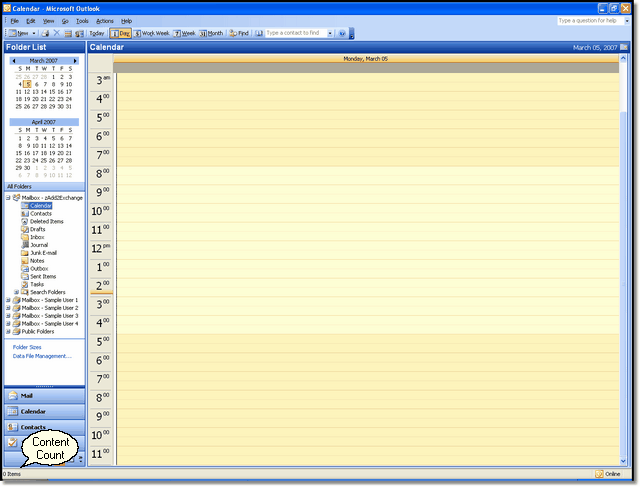
Task: Switch to Day view
Action: click(x=120, y=33)
